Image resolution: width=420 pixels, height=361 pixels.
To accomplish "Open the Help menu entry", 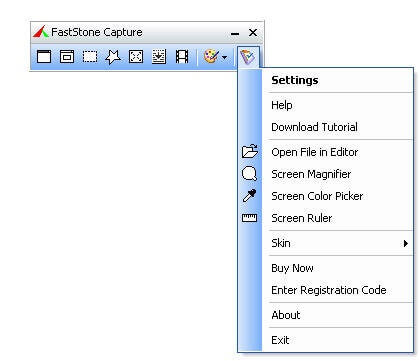I will tap(338, 105).
